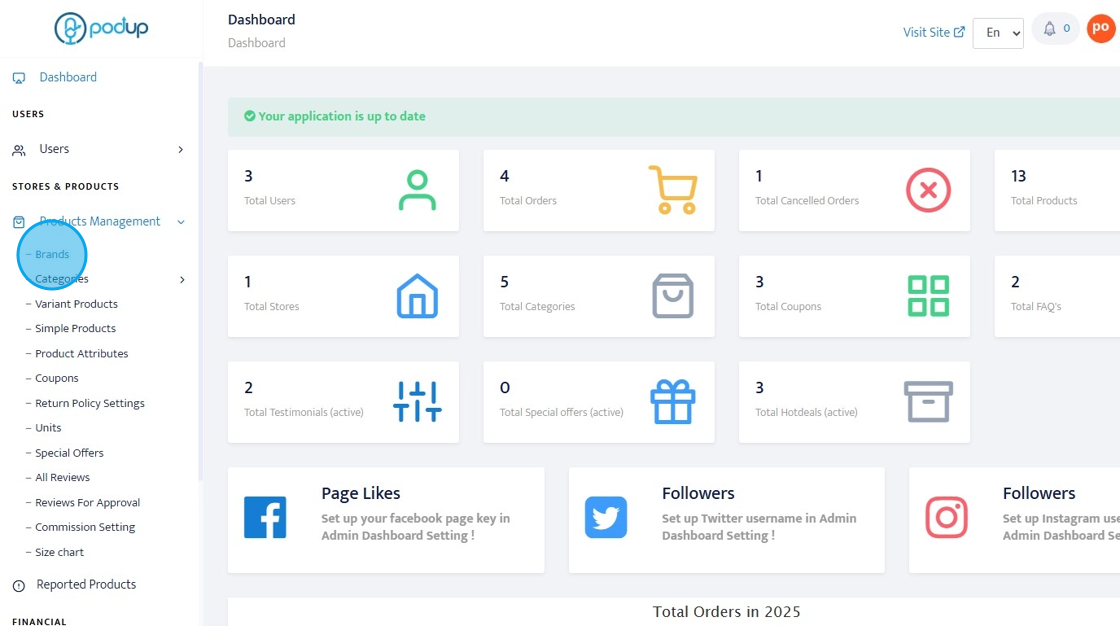Click the Visit Site link
This screenshot has height=626, width=1120.
933,32
